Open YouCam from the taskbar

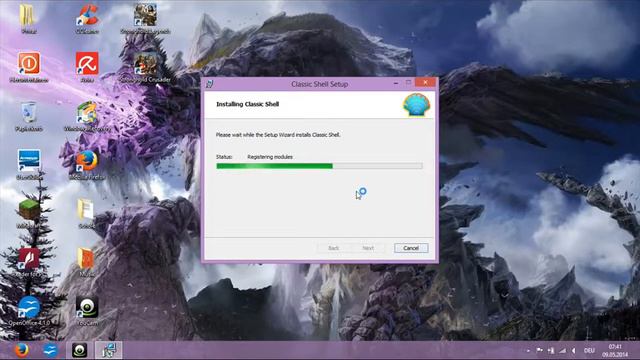[x=80, y=350]
